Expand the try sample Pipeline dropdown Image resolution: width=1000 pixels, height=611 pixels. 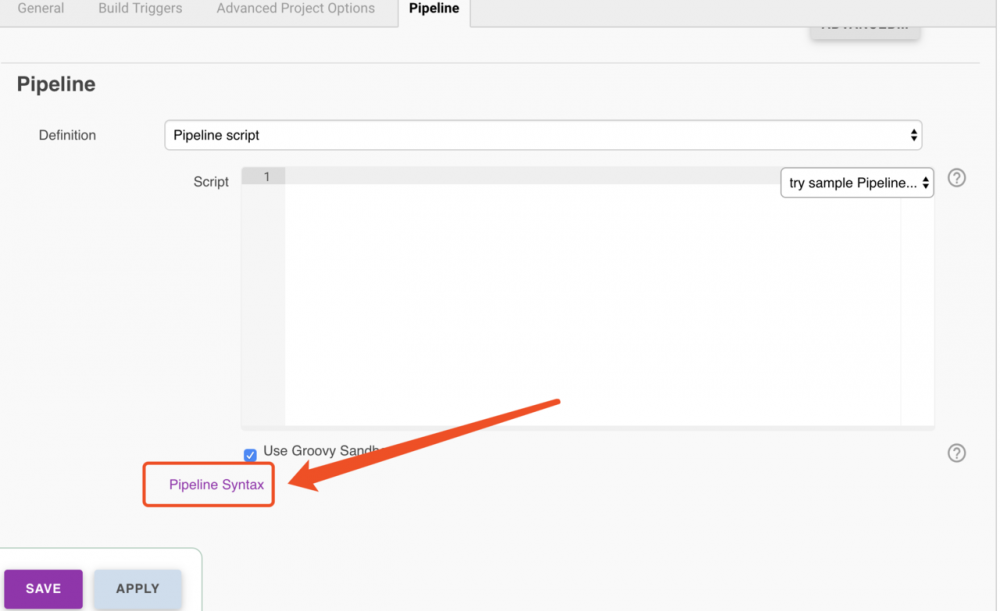(857, 183)
